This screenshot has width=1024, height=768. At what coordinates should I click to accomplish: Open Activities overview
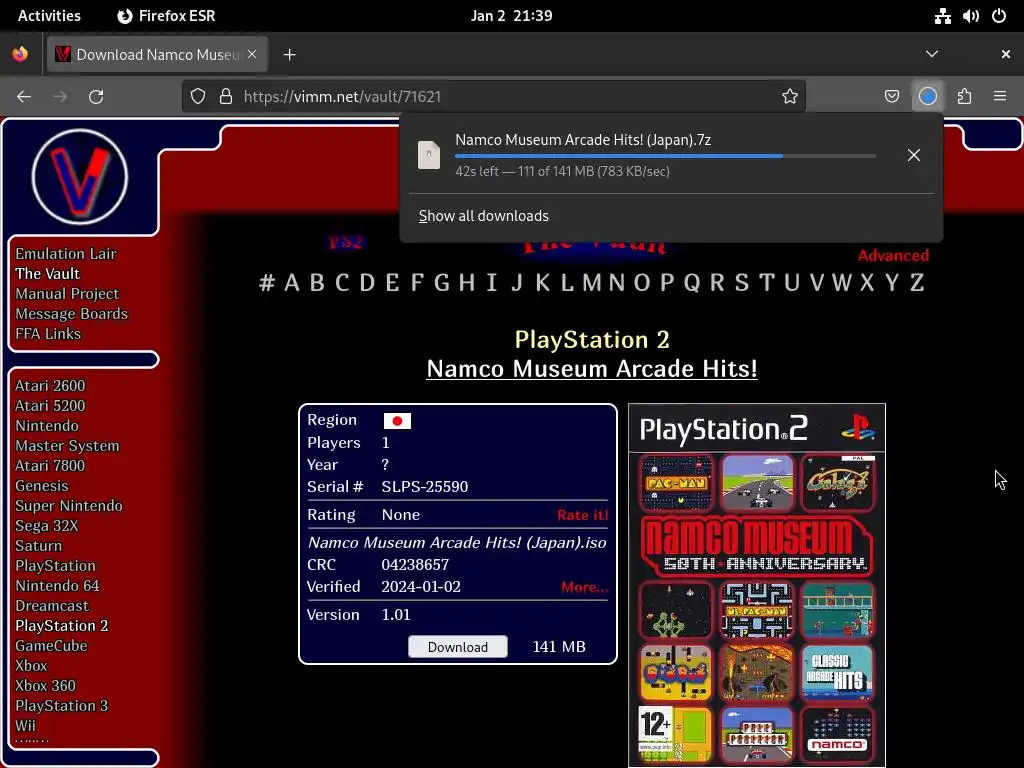[x=49, y=16]
